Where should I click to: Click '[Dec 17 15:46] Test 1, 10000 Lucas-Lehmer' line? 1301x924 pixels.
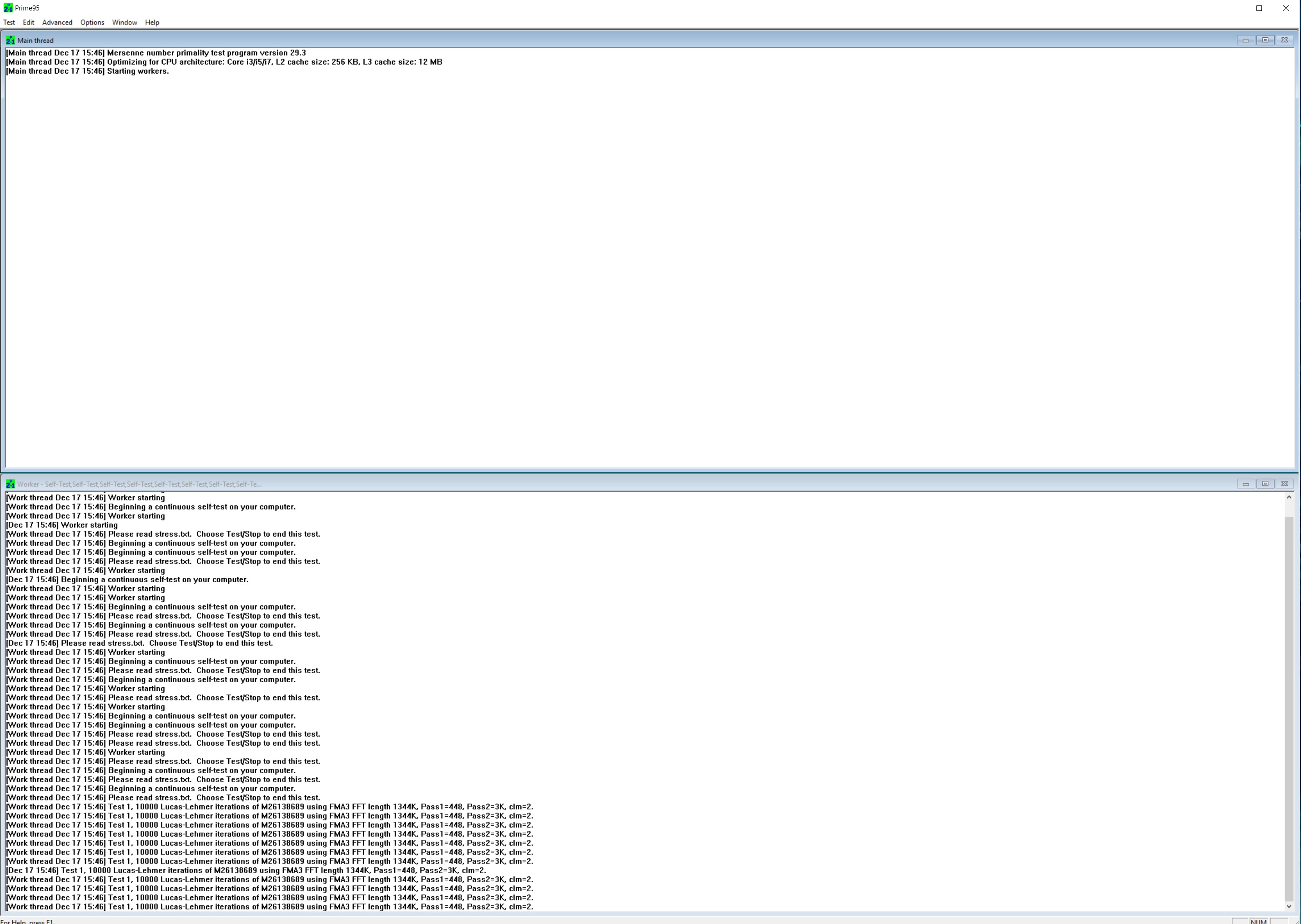click(246, 870)
